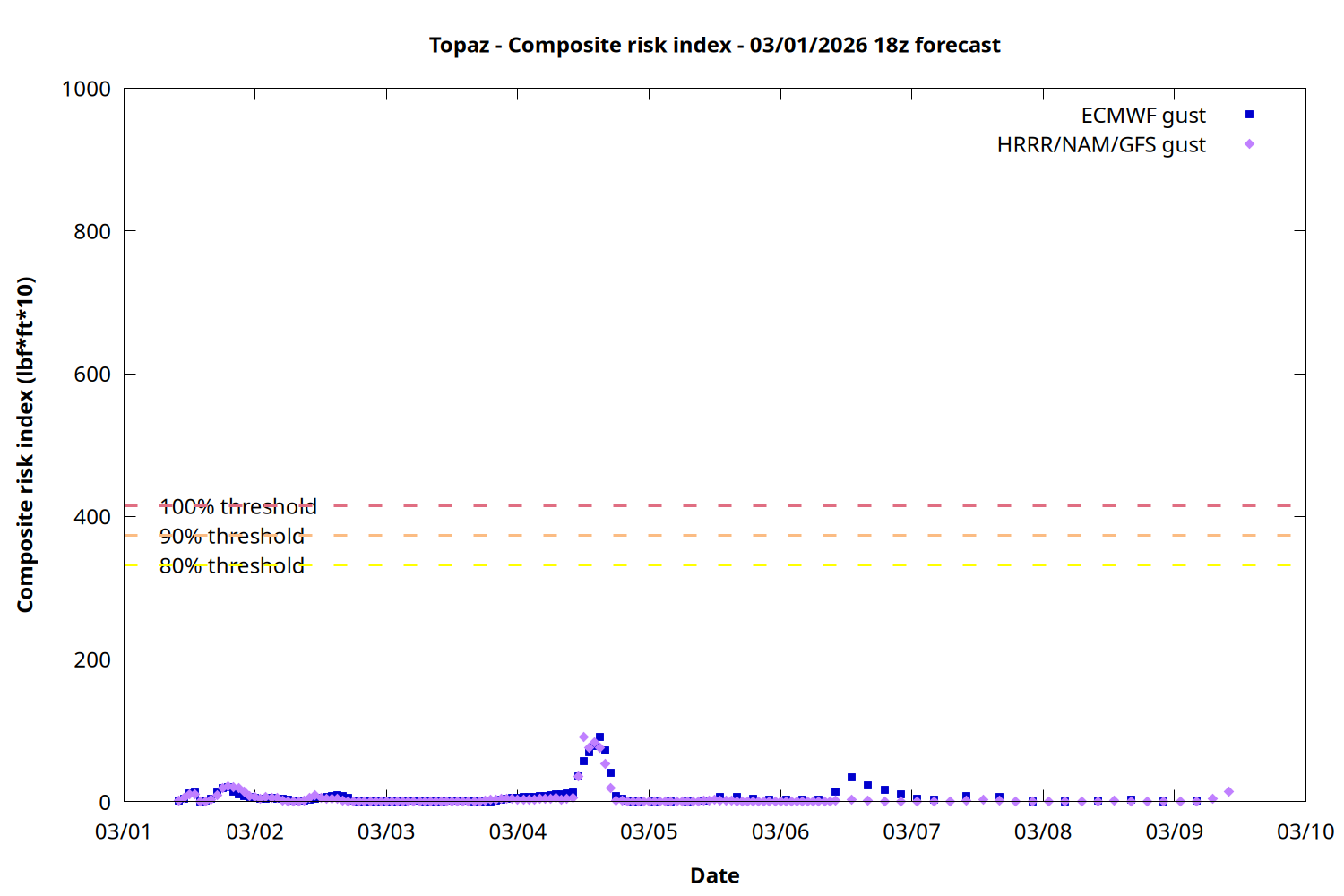Image resolution: width=1344 pixels, height=896 pixels.
Task: Click the 100% threshold label
Action: click(237, 507)
